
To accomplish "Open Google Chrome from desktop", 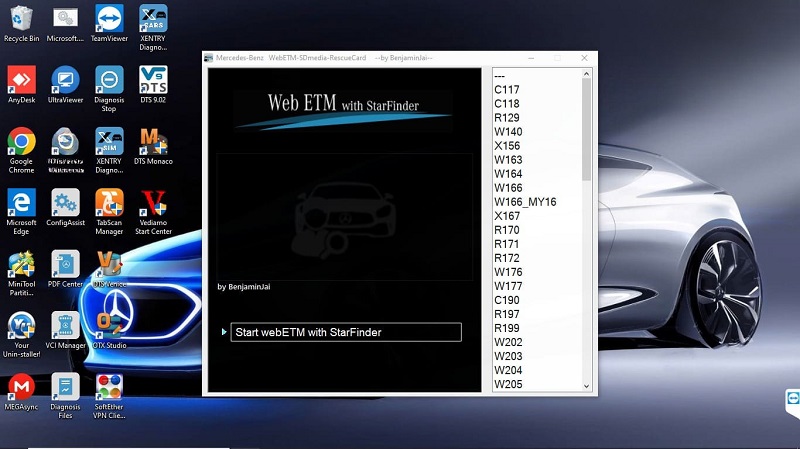I will 21,151.
